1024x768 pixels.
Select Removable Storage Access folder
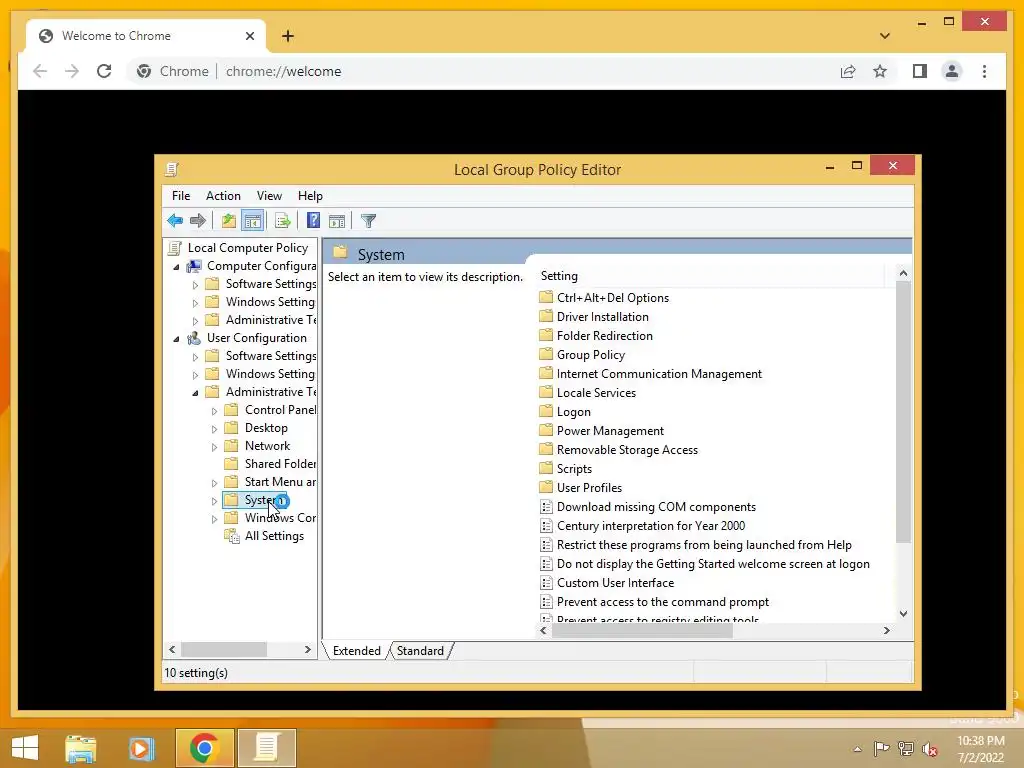click(x=627, y=450)
